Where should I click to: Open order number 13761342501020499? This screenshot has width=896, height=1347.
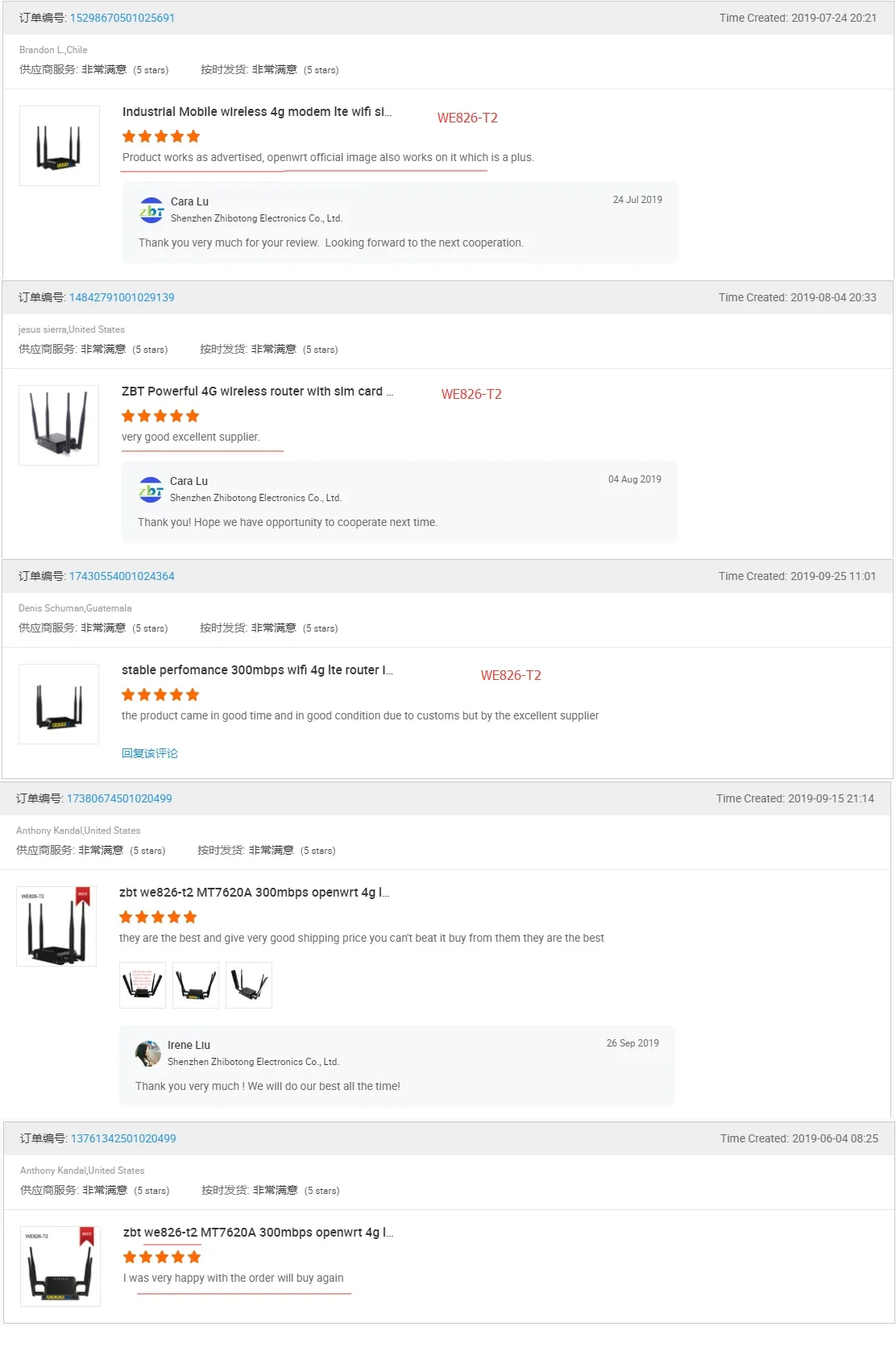(x=123, y=1138)
